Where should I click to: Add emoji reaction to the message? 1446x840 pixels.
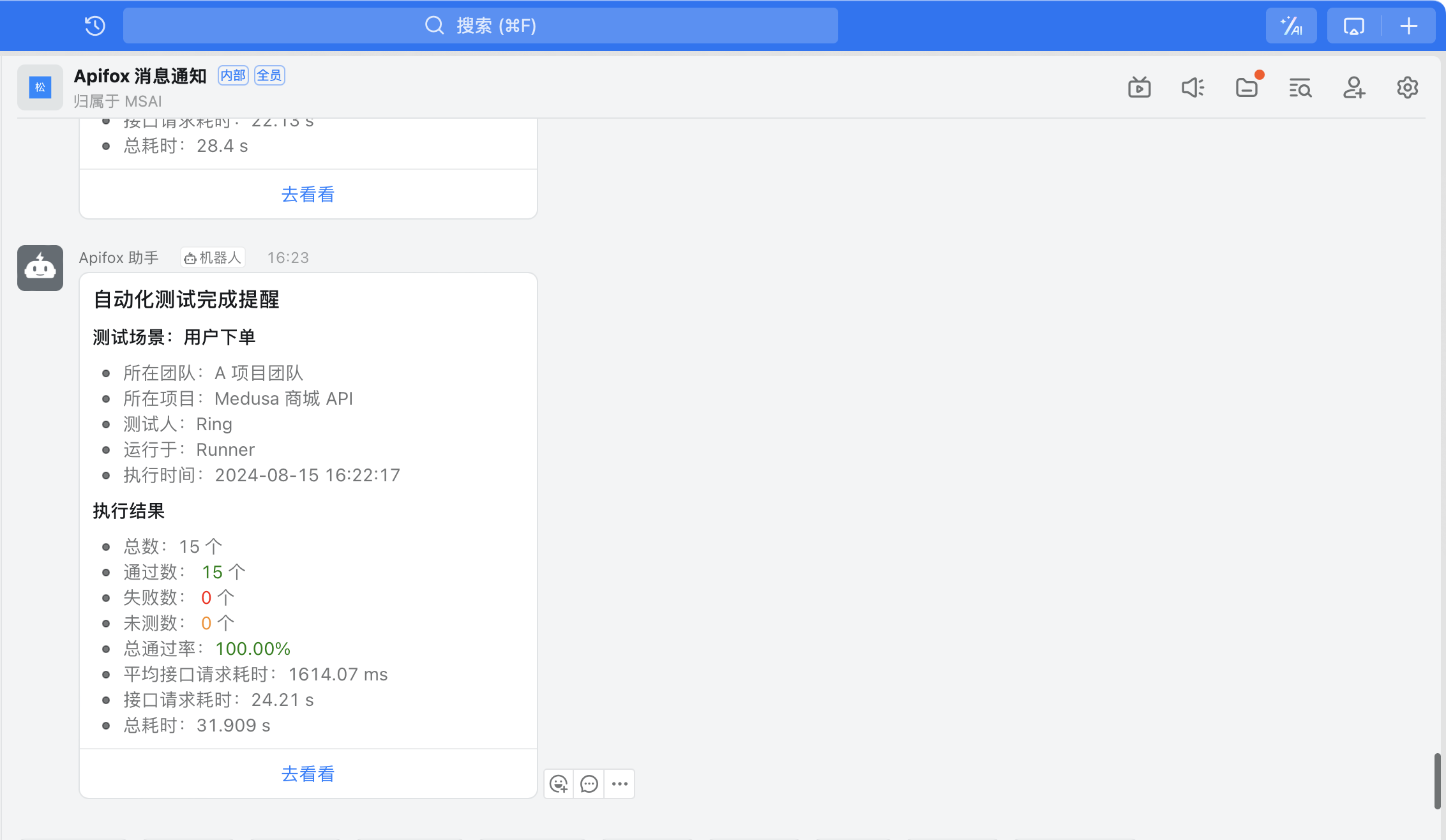(x=559, y=784)
